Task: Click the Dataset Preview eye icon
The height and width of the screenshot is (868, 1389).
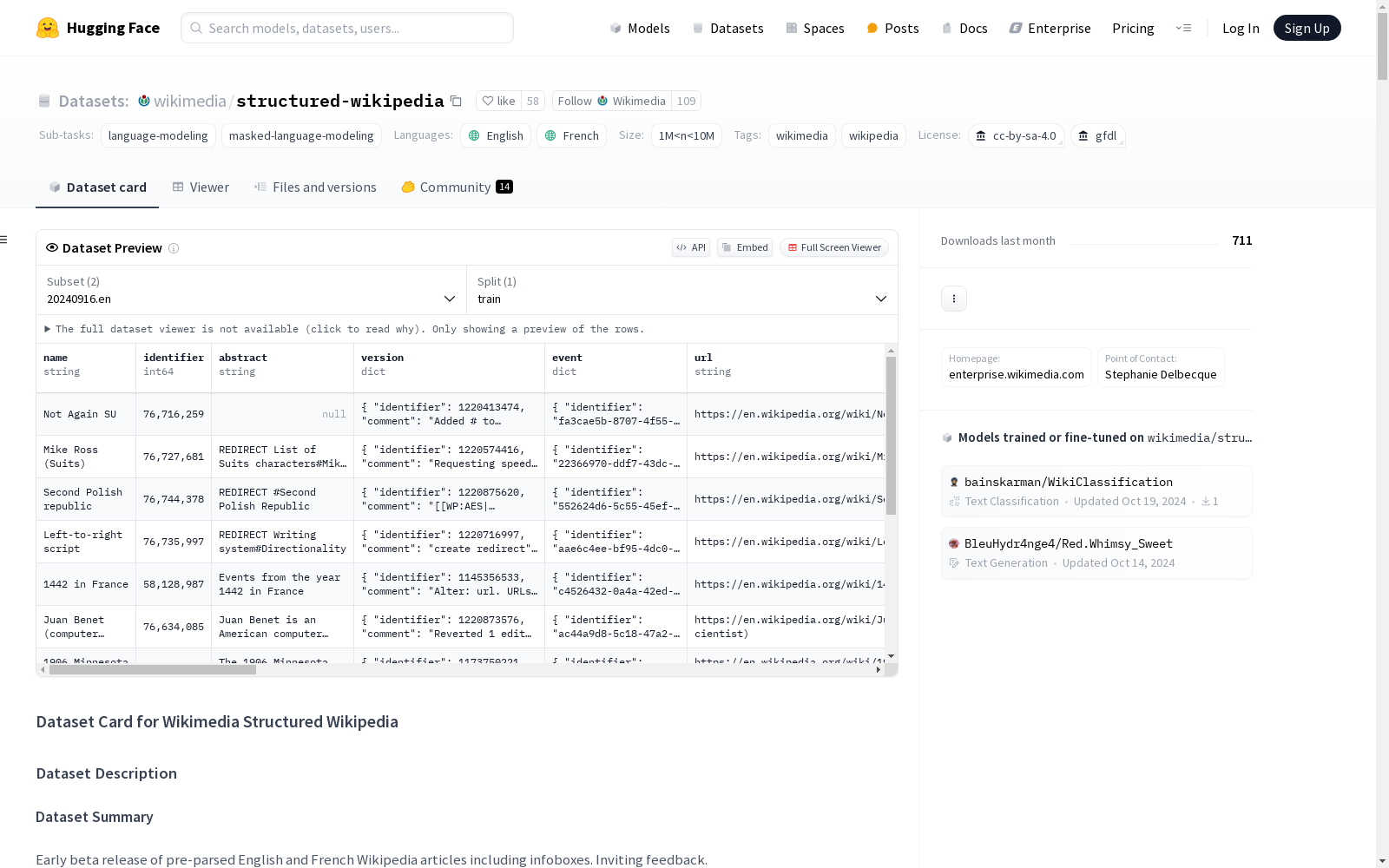Action: 52,247
